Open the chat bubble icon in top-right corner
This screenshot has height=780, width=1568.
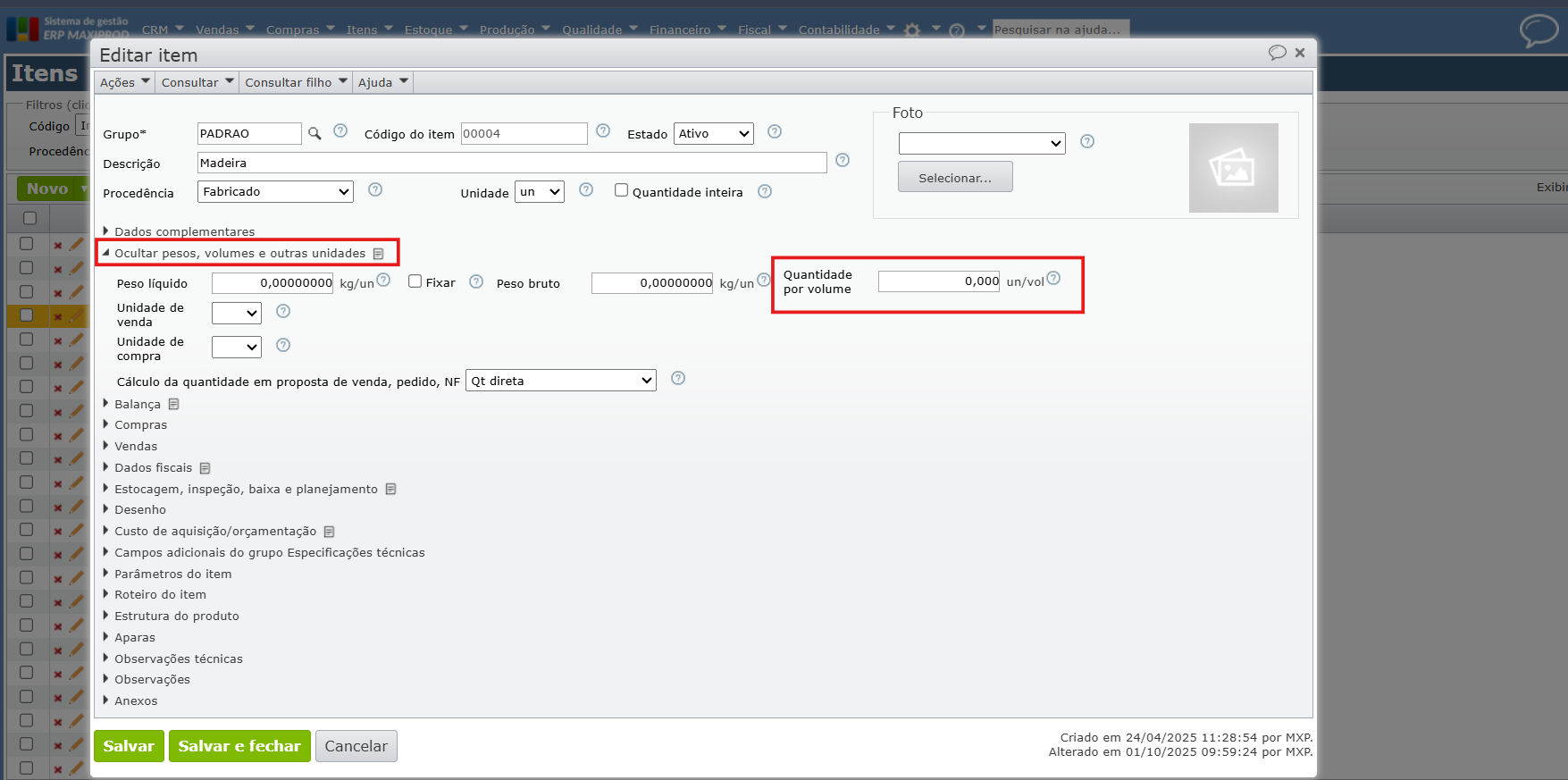[1539, 30]
